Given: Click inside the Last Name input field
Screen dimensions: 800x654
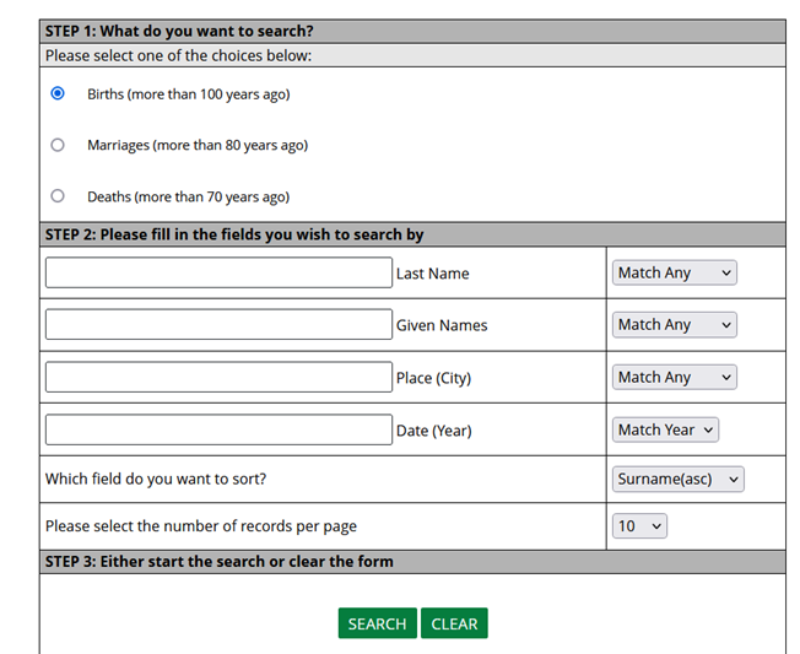Looking at the screenshot, I should pyautogui.click(x=218, y=272).
